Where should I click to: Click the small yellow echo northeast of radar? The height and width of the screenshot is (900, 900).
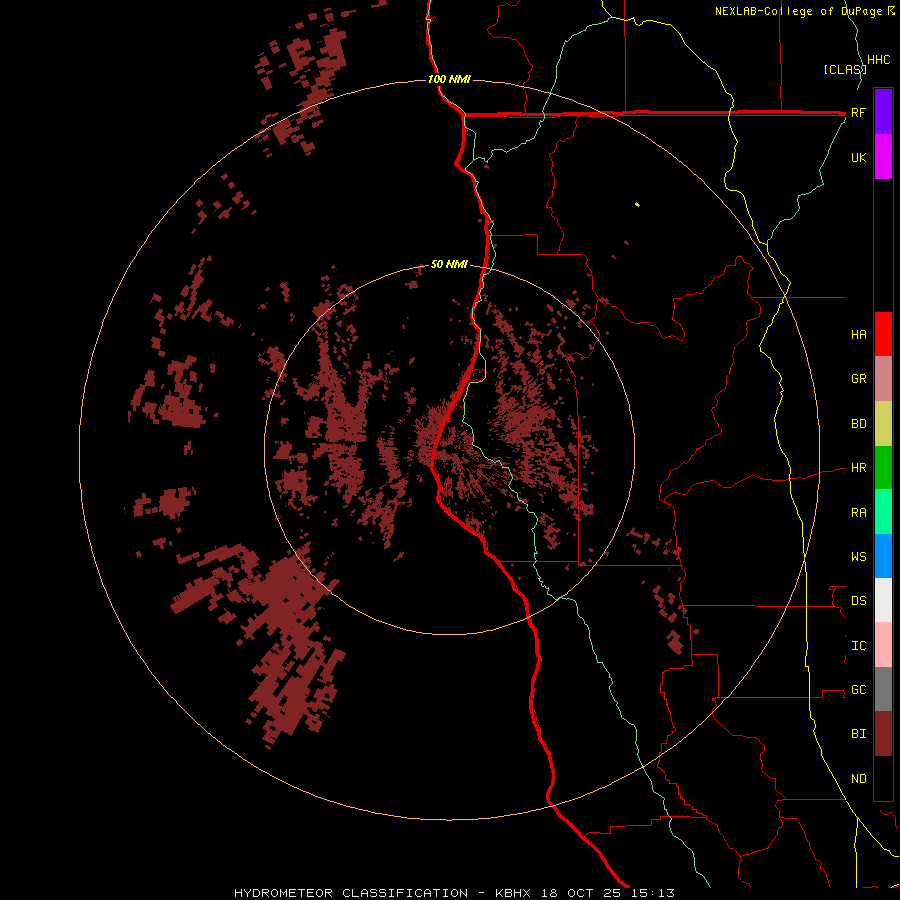point(638,204)
